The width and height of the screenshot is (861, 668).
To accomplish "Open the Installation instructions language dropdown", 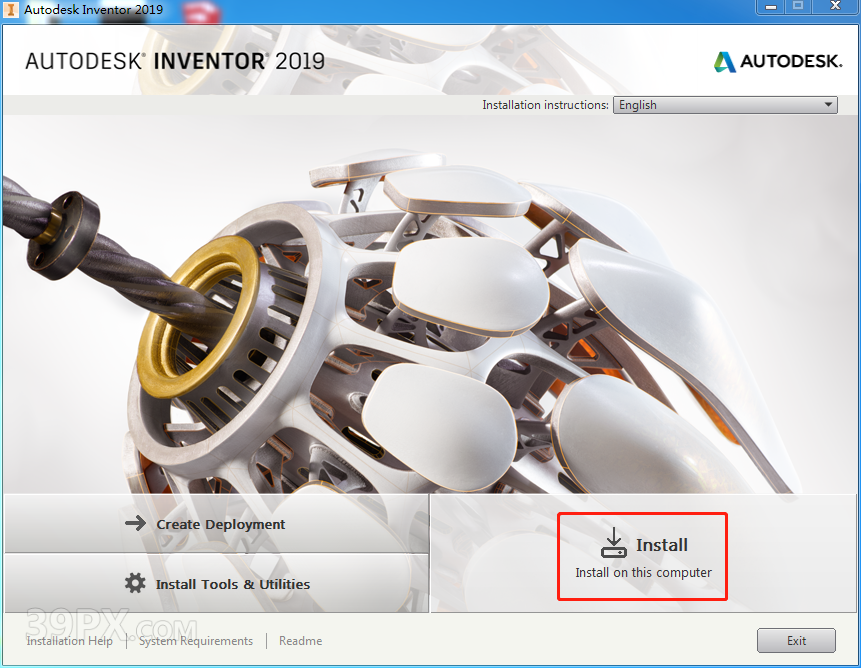I will tap(725, 105).
